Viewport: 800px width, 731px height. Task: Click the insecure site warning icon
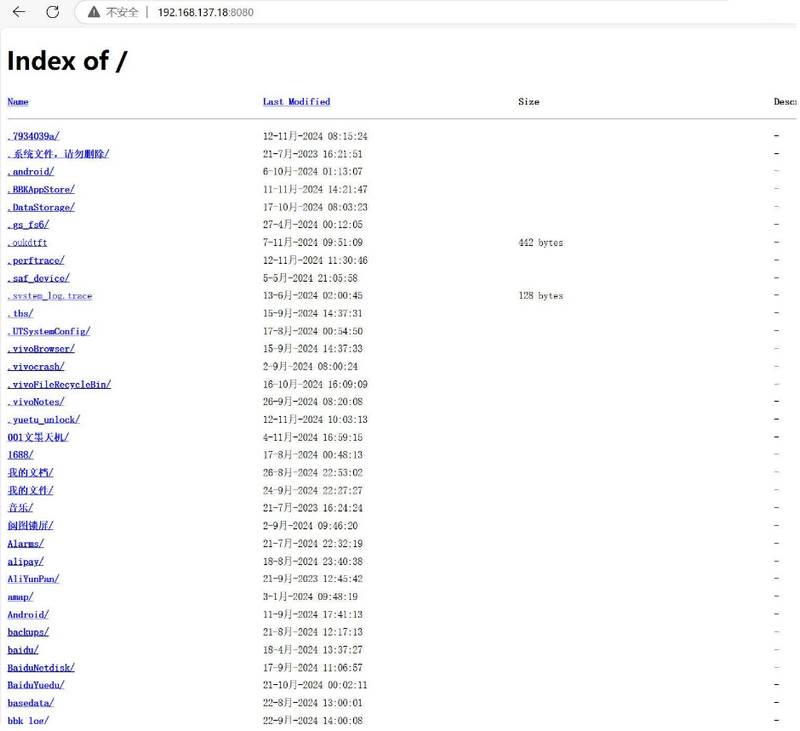pos(94,12)
